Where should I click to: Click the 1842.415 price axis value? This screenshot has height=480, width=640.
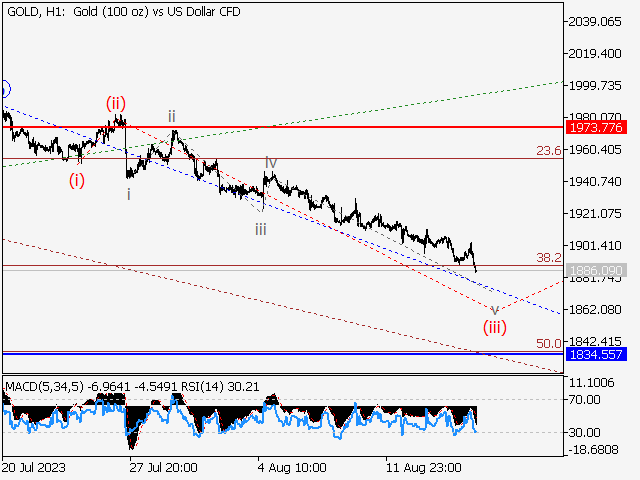(x=595, y=341)
